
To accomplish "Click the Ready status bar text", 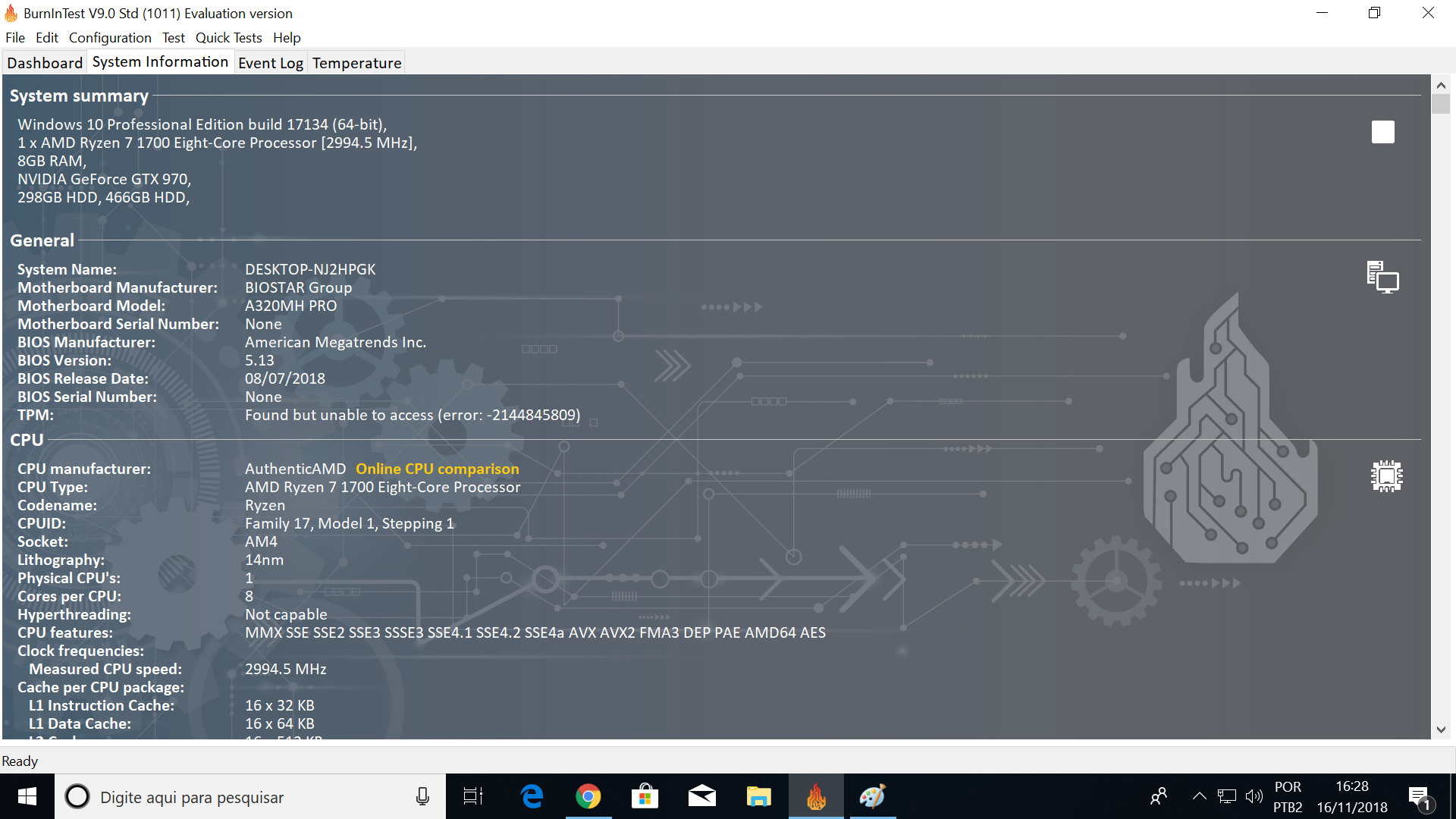I will pos(20,761).
